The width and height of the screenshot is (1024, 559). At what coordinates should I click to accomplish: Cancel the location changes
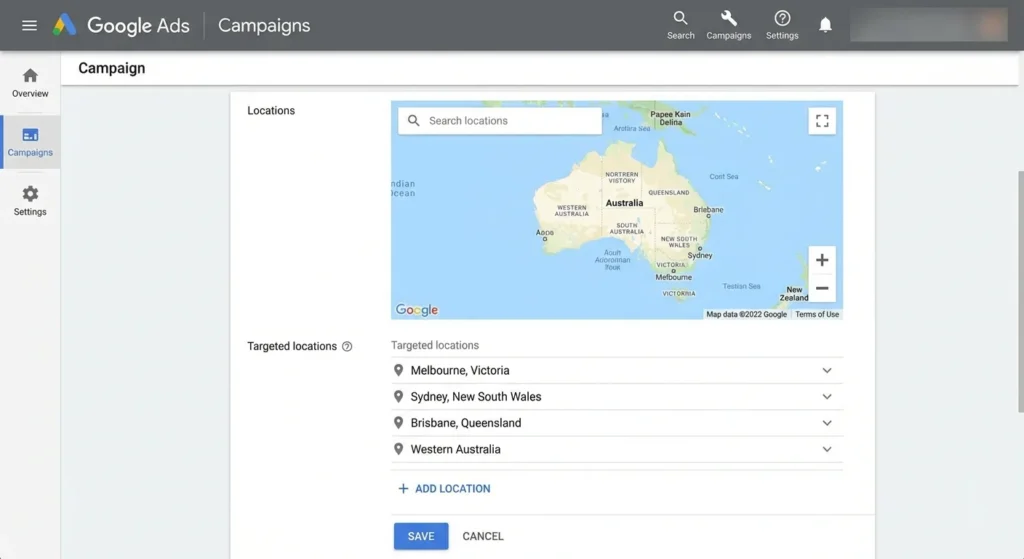click(x=483, y=536)
